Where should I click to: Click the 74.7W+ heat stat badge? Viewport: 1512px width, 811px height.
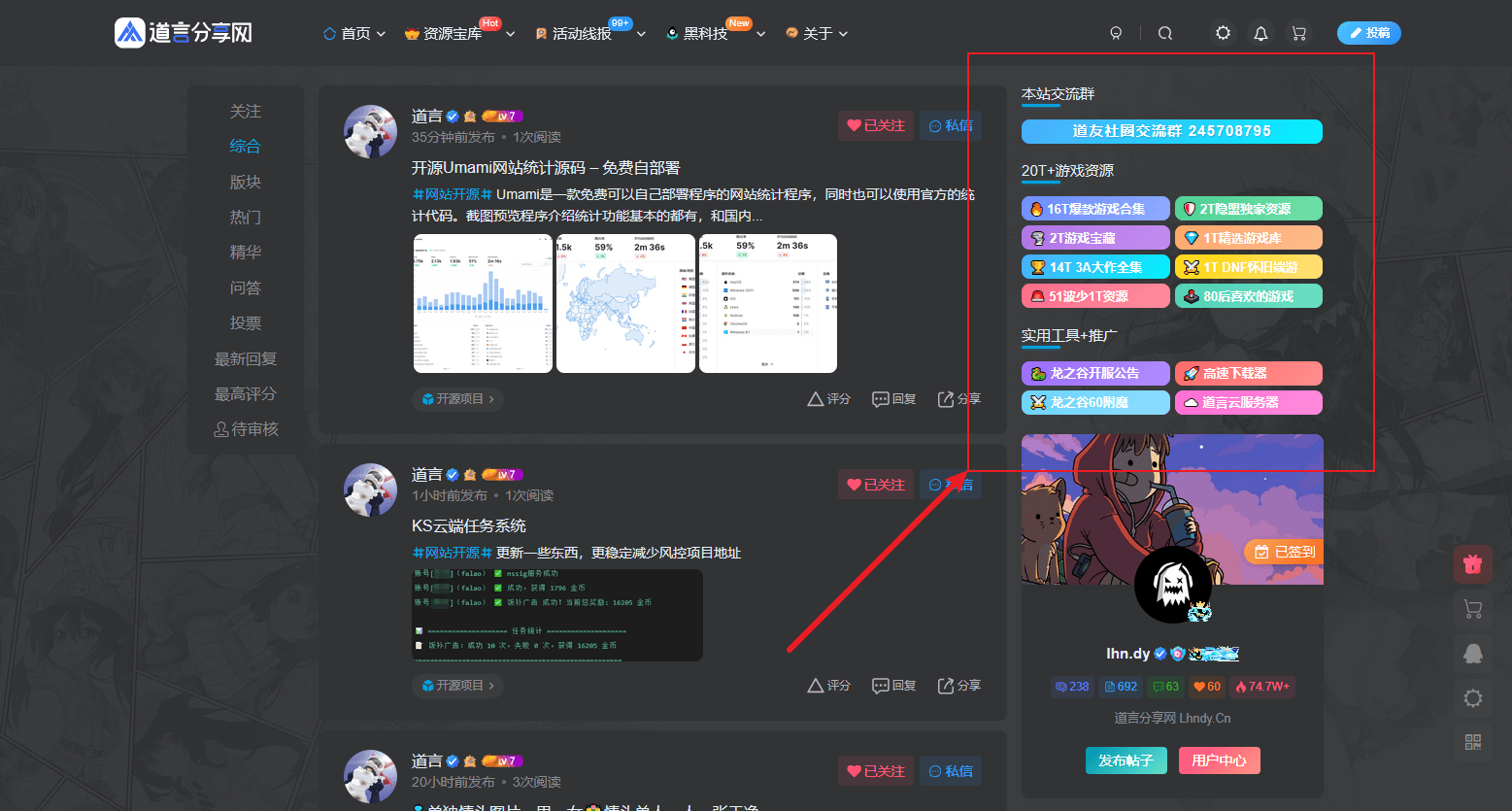click(x=1261, y=686)
